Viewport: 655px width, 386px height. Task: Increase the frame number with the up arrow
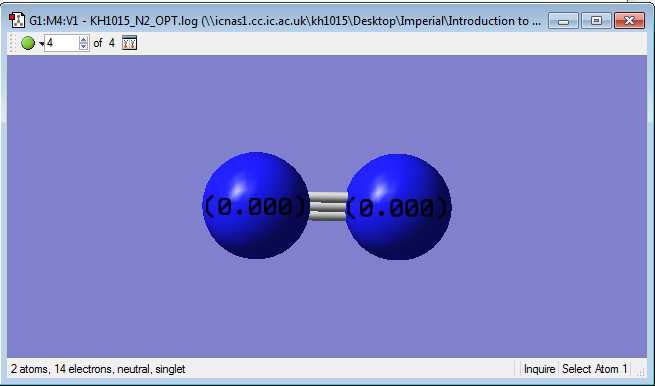coord(84,39)
